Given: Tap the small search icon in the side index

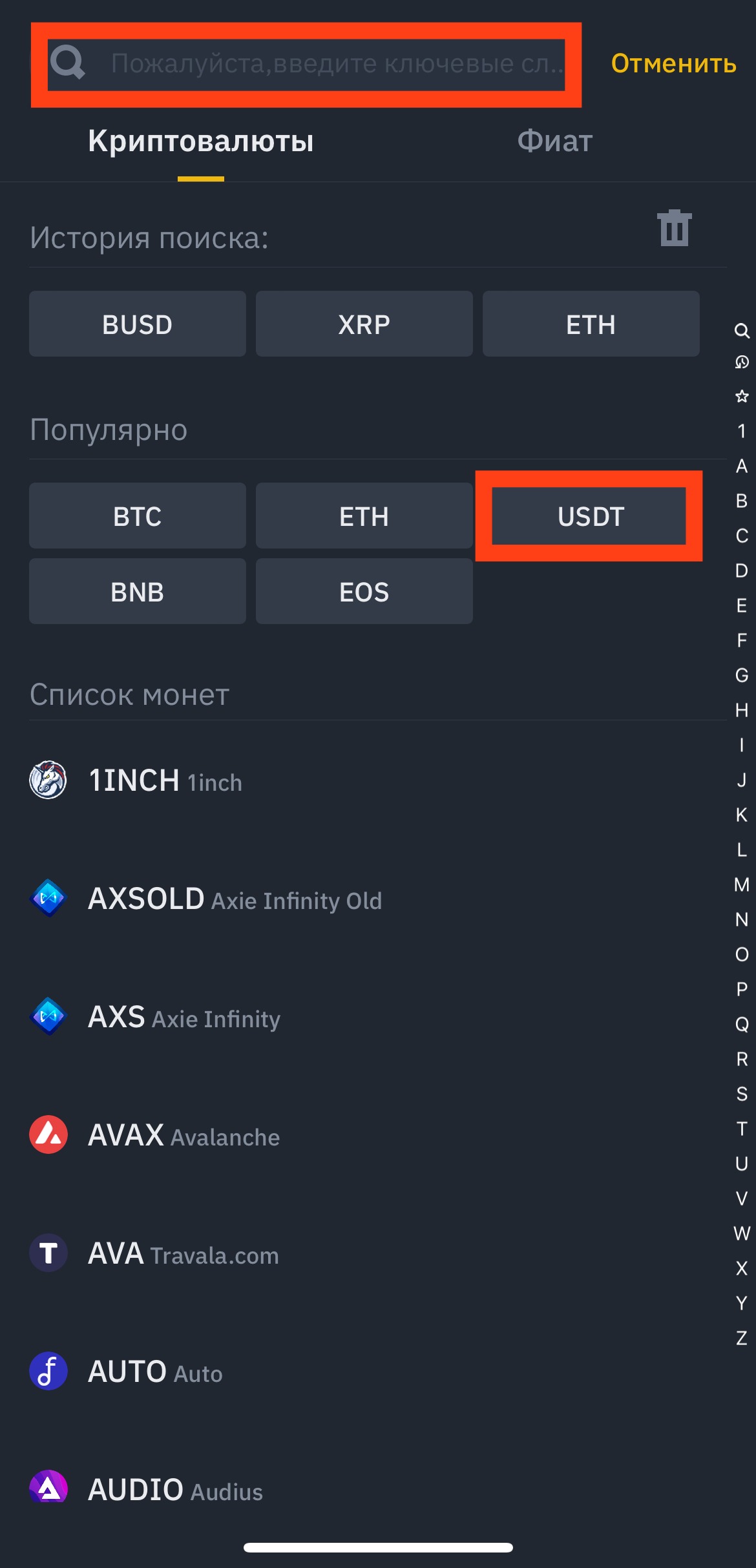Looking at the screenshot, I should [x=741, y=331].
